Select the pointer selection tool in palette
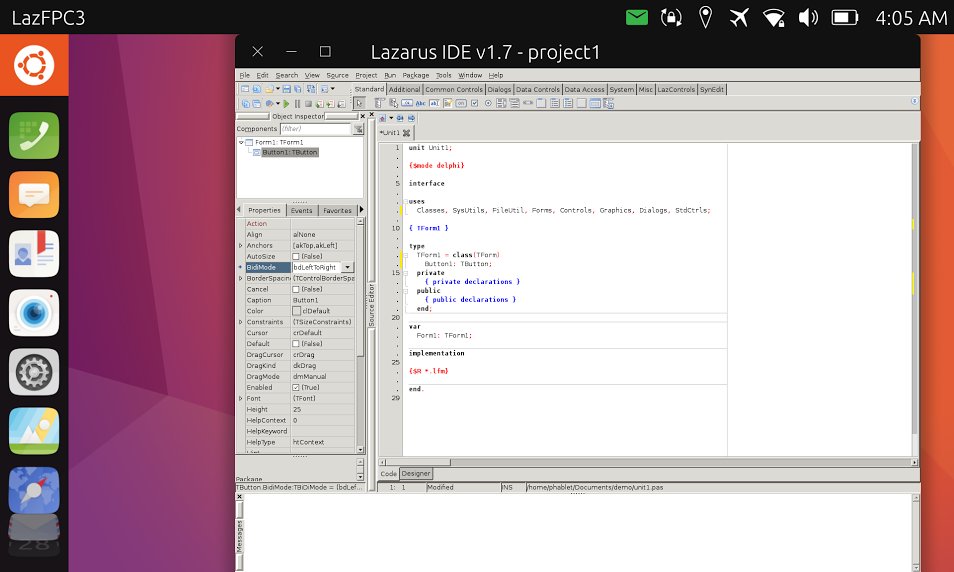Image resolution: width=954 pixels, height=572 pixels. [359, 103]
